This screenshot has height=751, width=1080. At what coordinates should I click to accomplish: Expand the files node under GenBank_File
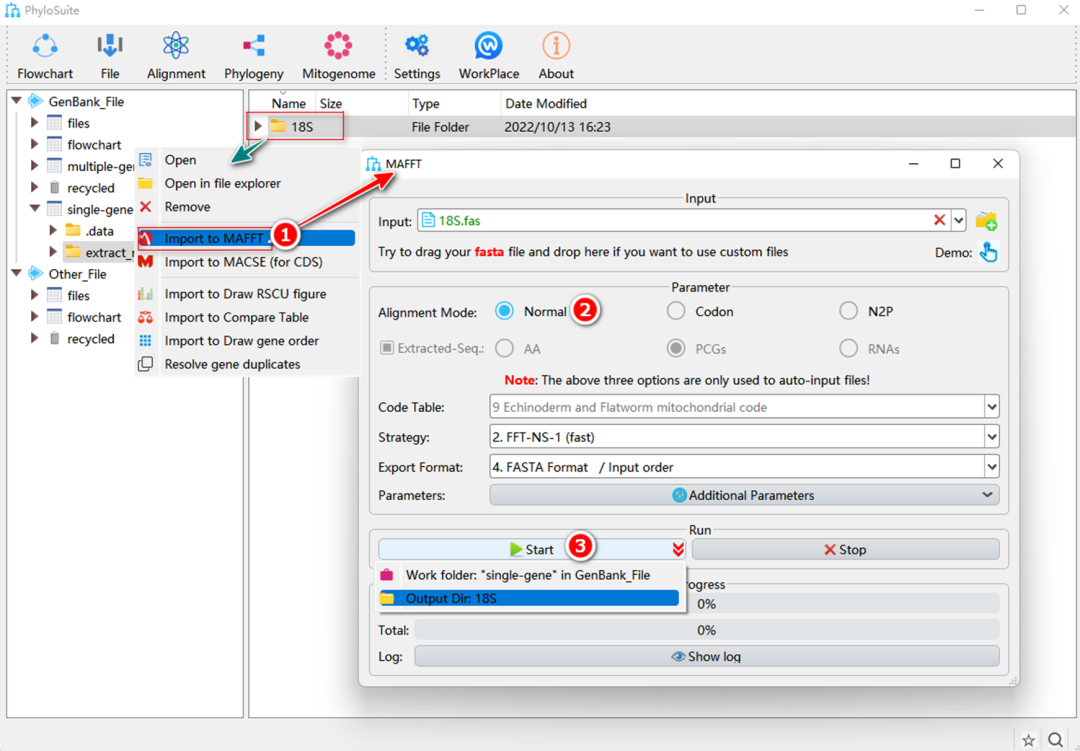(34, 123)
